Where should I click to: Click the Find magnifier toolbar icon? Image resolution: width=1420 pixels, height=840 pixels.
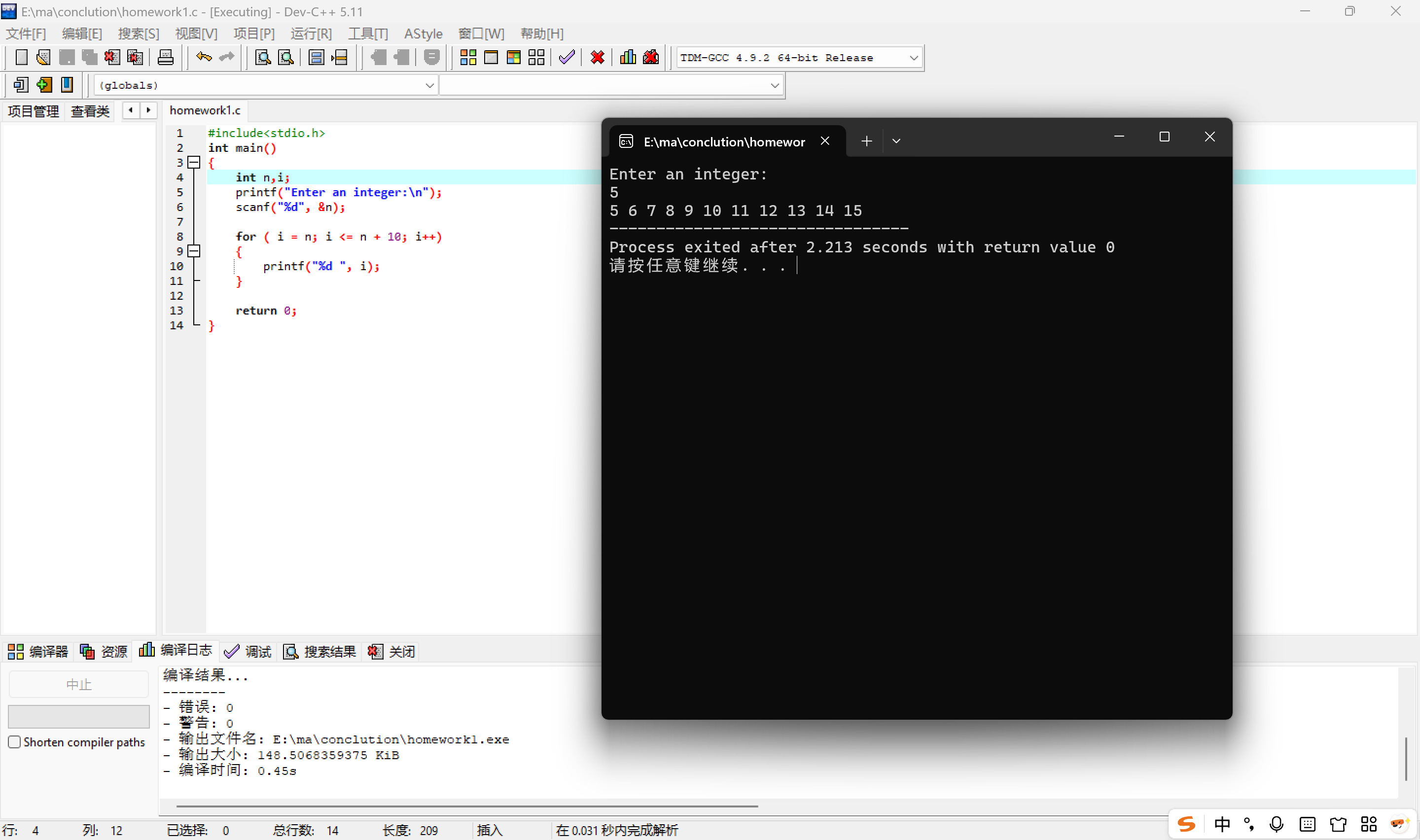263,57
